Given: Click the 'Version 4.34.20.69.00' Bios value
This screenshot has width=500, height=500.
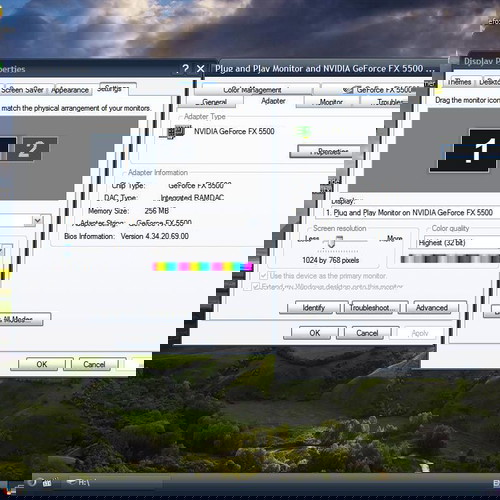Looking at the screenshot, I should 155,236.
